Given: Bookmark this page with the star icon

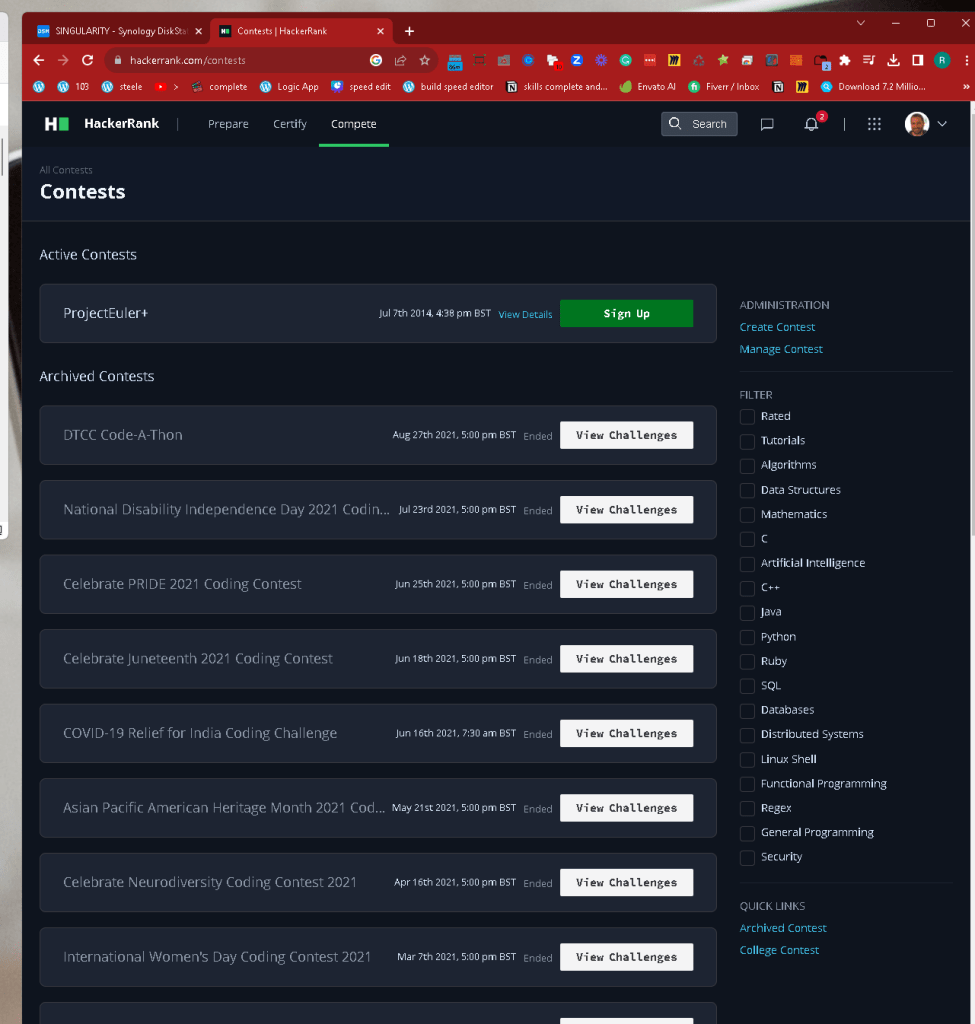Looking at the screenshot, I should (x=424, y=60).
